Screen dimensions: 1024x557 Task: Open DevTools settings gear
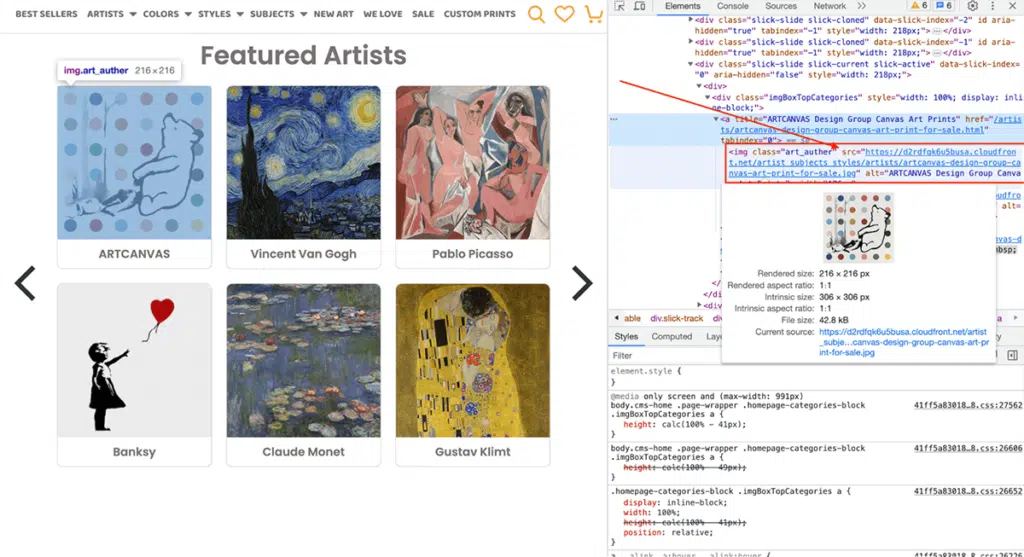[x=972, y=6]
